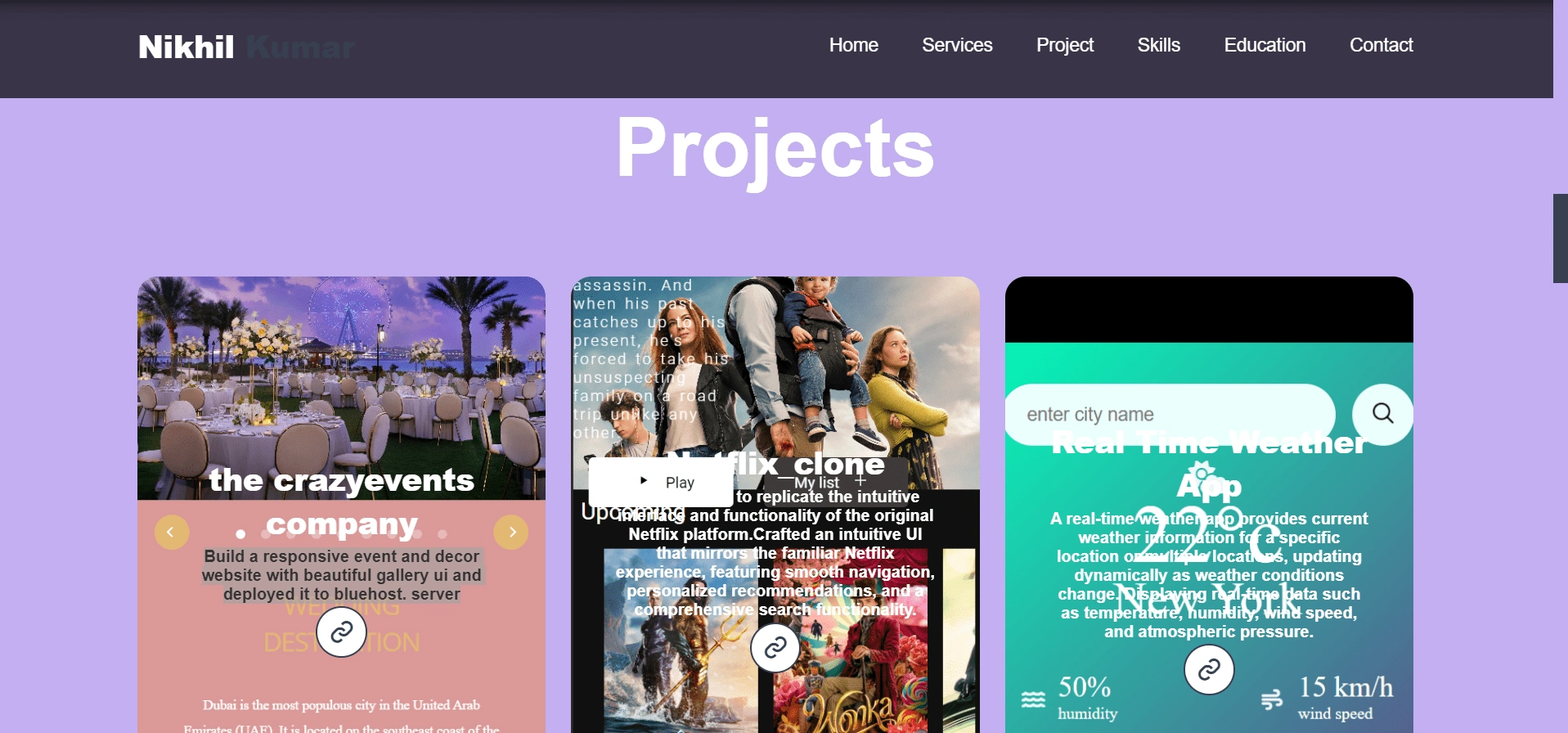
Task: Click the next slide arrow in crazyevents card
Action: click(512, 533)
